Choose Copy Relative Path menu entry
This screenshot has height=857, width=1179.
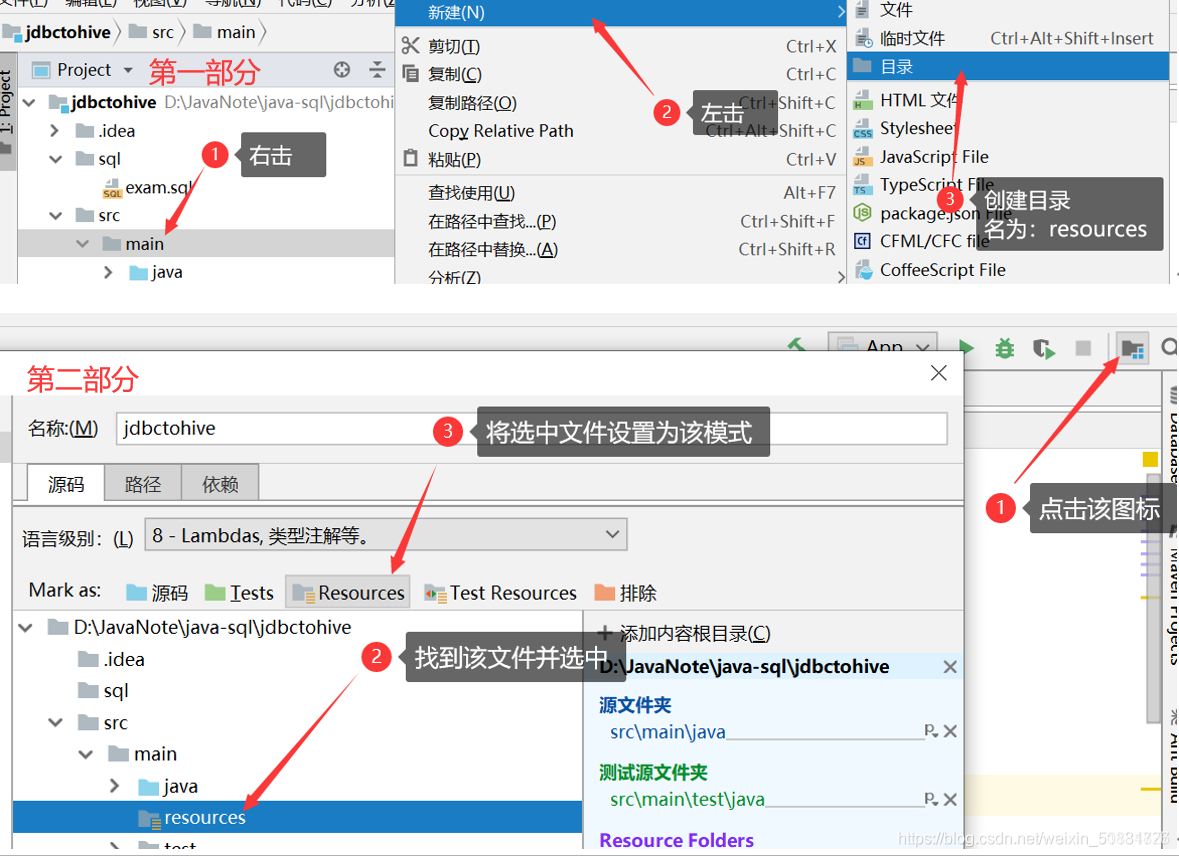tap(620, 131)
